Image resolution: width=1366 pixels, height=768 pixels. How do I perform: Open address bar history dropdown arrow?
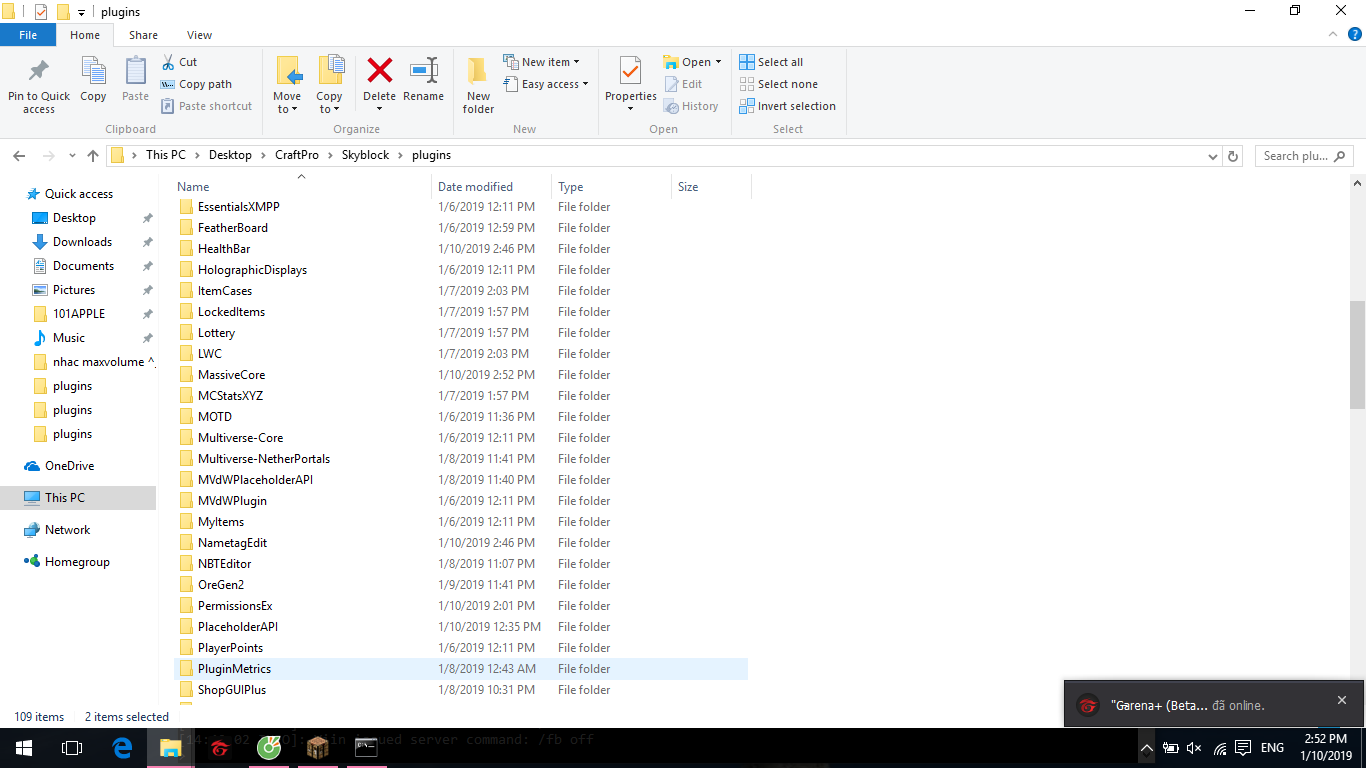tap(1212, 156)
